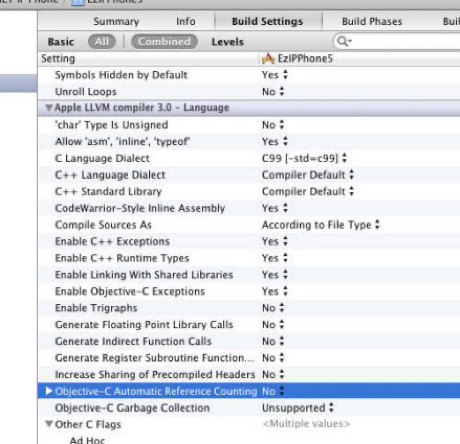Open the C++ Language Dialect dropdown
The width and height of the screenshot is (460, 444).
point(308,175)
